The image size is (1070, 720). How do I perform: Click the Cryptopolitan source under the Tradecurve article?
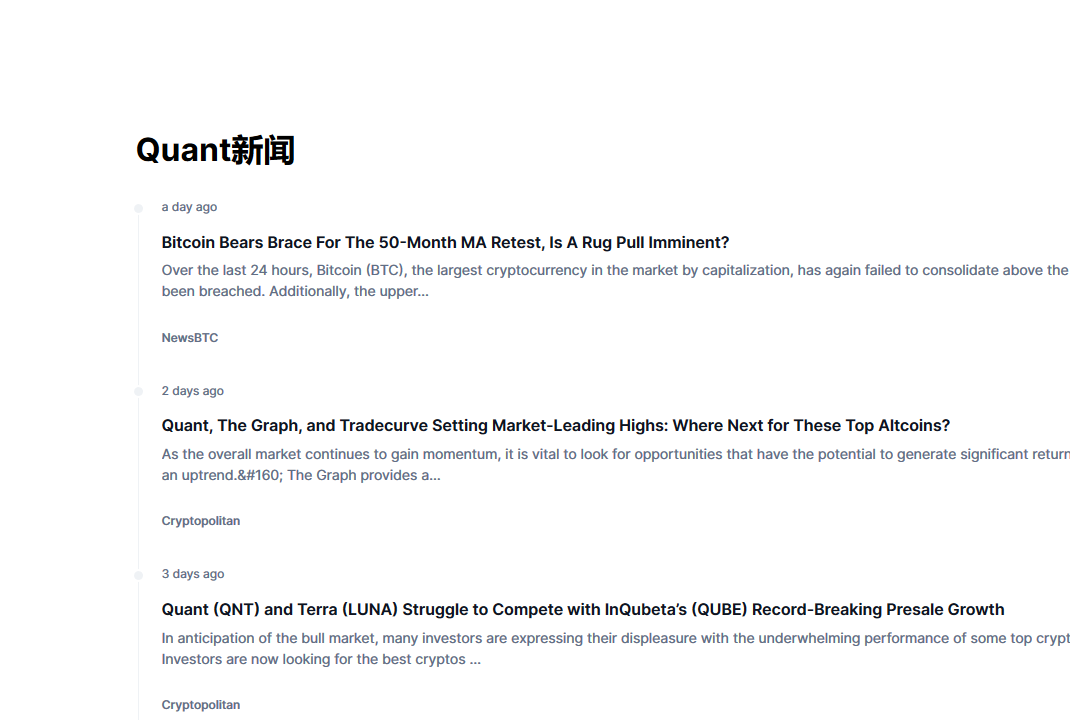pos(201,521)
